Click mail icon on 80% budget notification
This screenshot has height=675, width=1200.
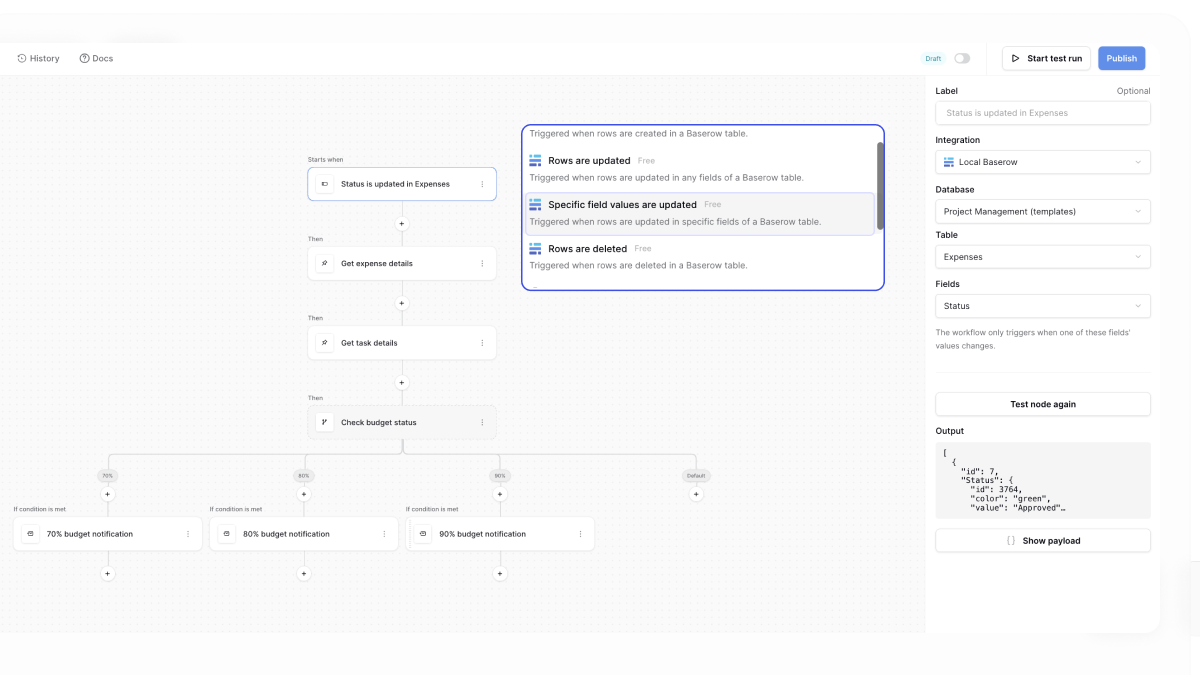(226, 534)
